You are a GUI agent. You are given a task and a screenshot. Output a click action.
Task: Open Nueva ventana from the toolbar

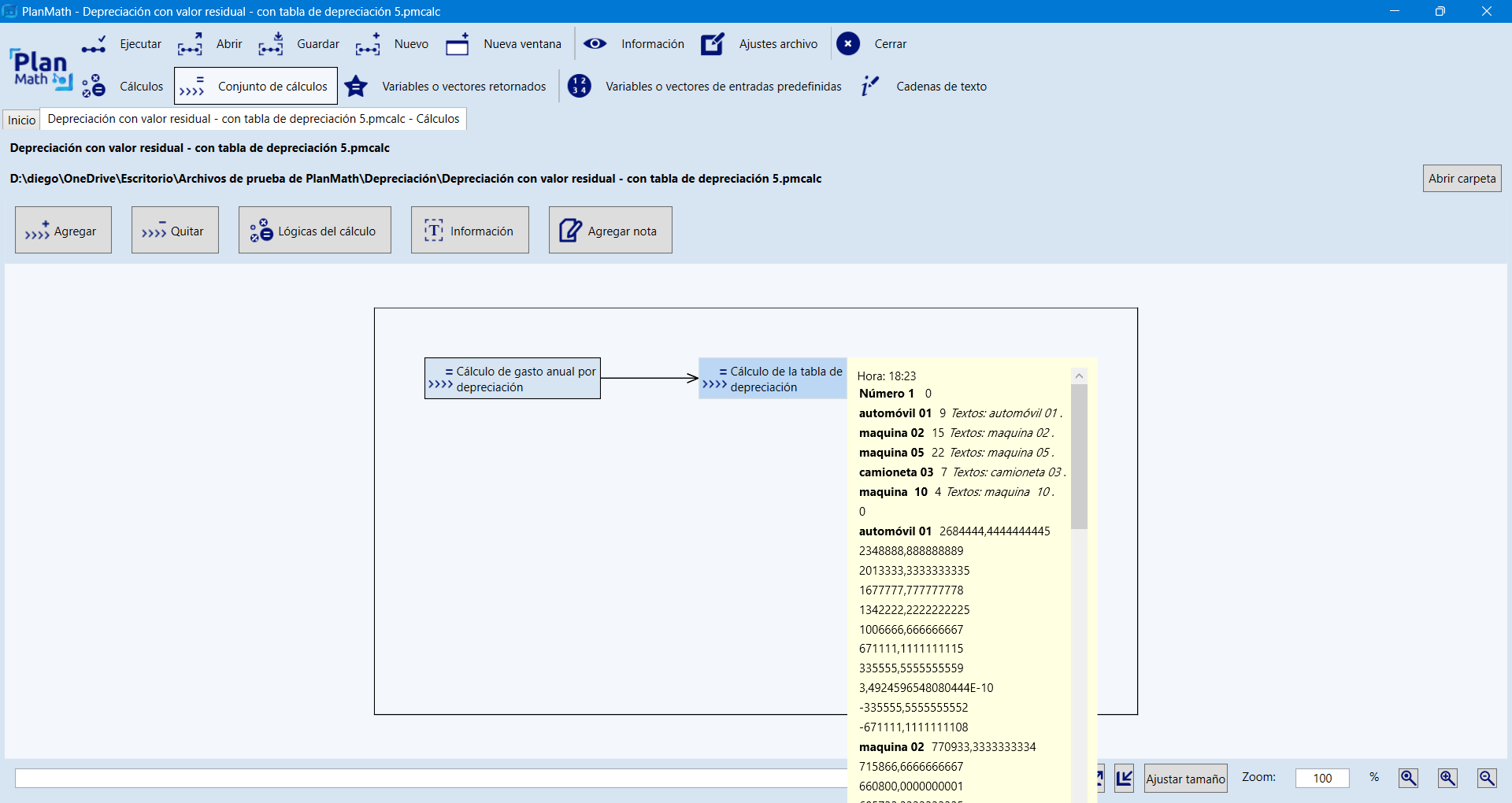[x=458, y=44]
